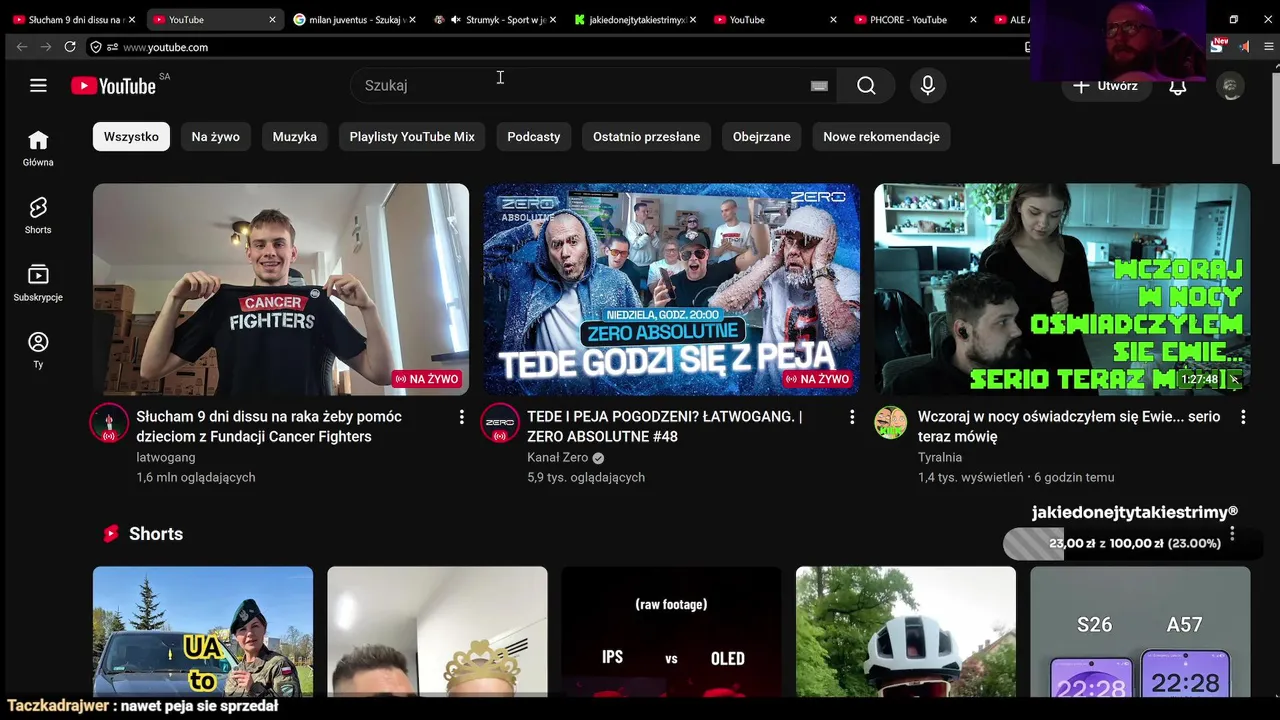Select the Podcasty filter chip
1280x720 pixels.
click(534, 137)
